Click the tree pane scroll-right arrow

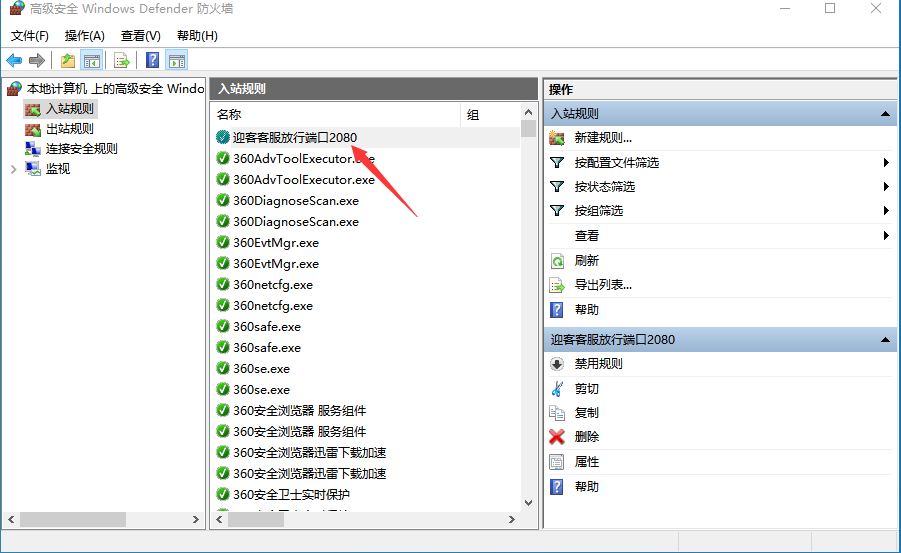tap(195, 520)
